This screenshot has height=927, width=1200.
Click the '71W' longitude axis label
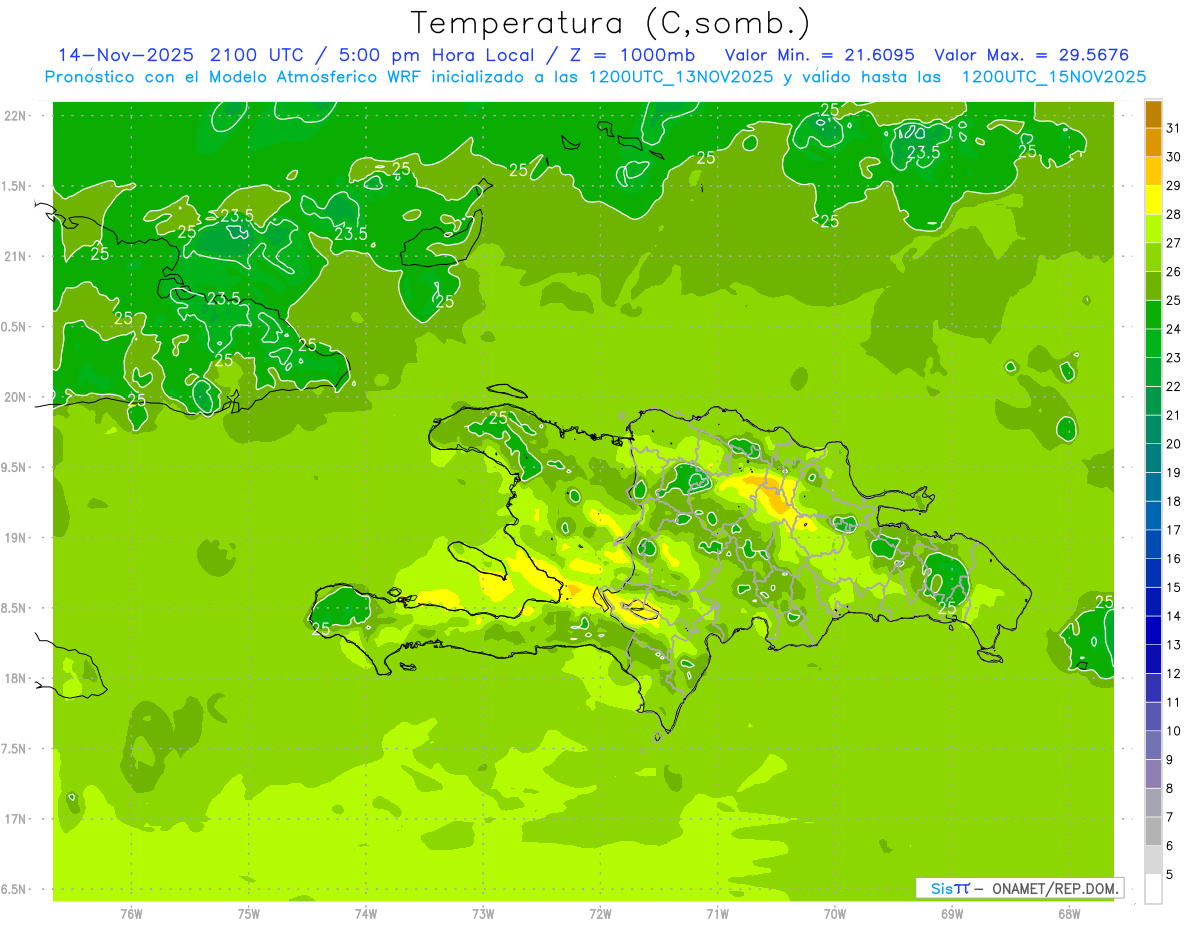click(x=717, y=913)
